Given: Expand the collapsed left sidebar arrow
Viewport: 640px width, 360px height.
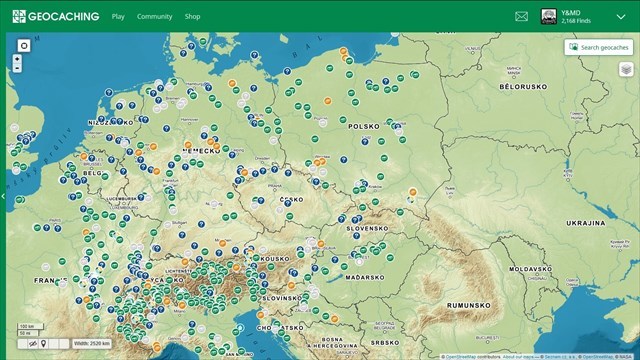Looking at the screenshot, I should [3, 196].
